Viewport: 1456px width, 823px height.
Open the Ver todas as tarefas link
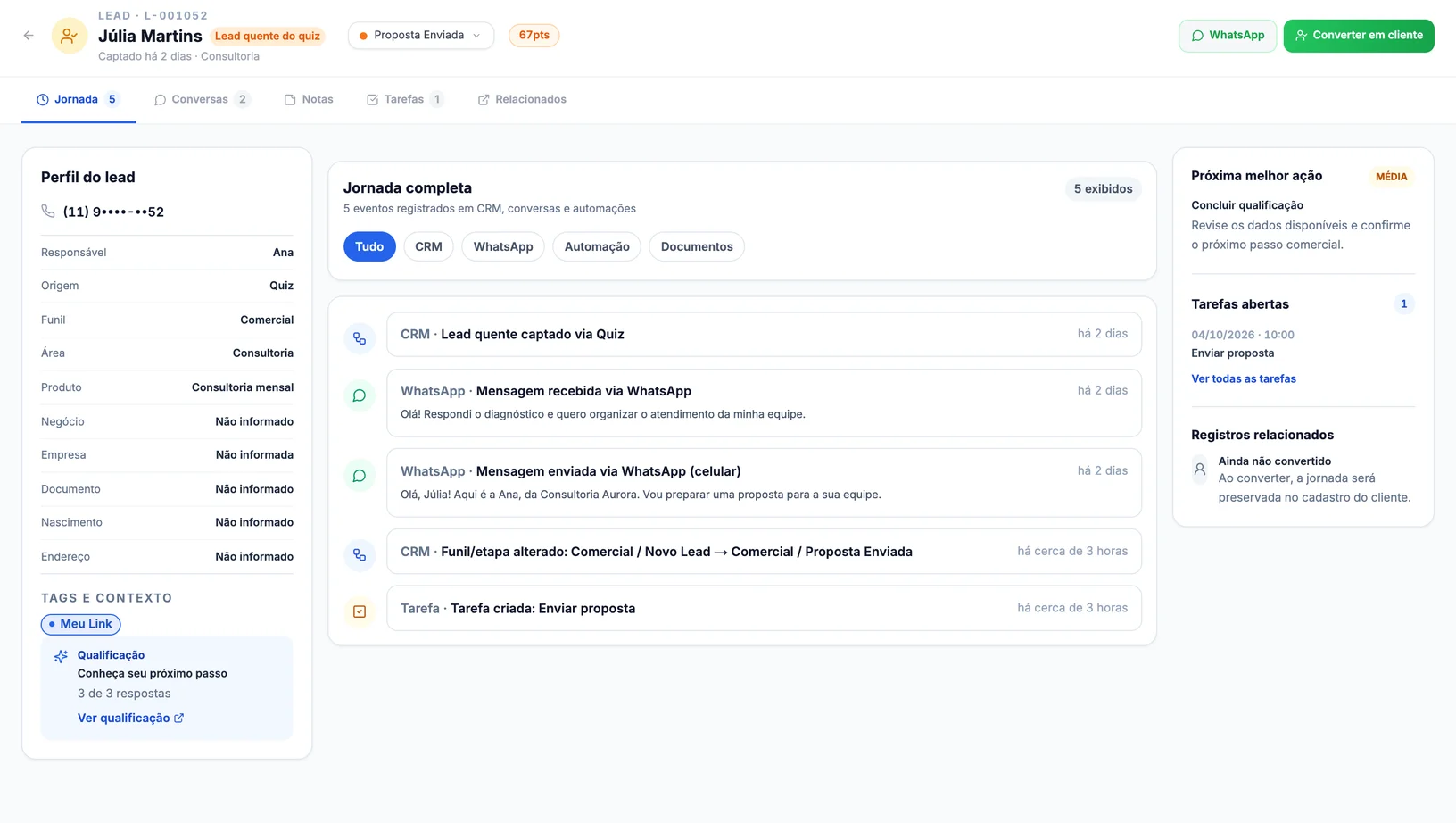pyautogui.click(x=1244, y=378)
